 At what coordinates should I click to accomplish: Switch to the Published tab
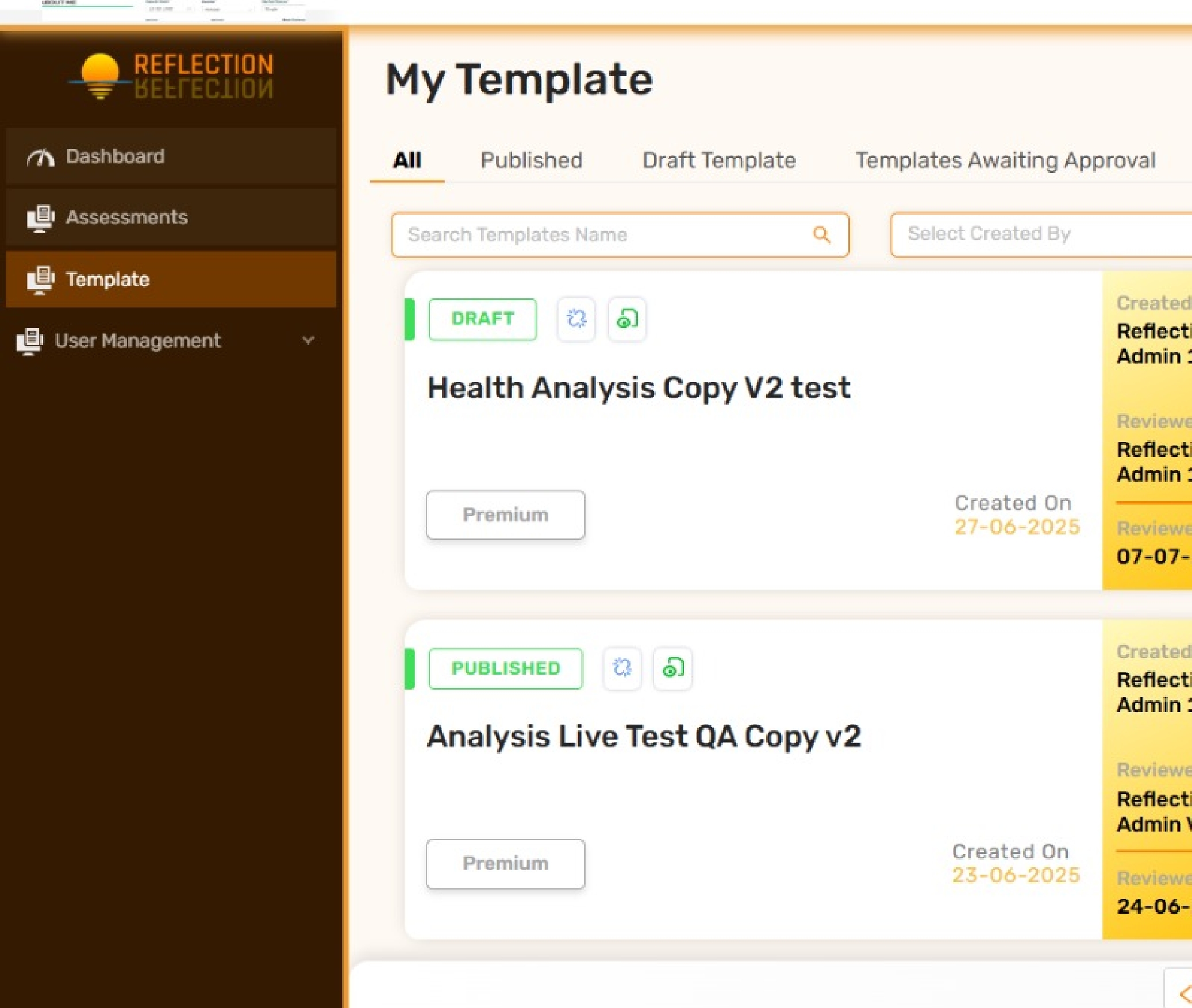tap(532, 160)
